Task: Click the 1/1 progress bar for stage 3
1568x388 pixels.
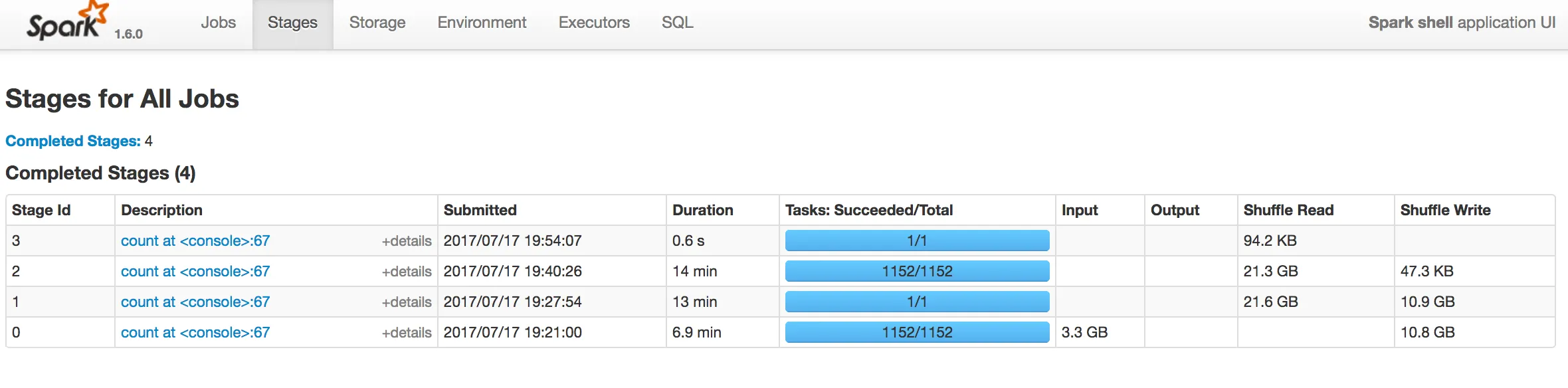Action: [x=917, y=241]
